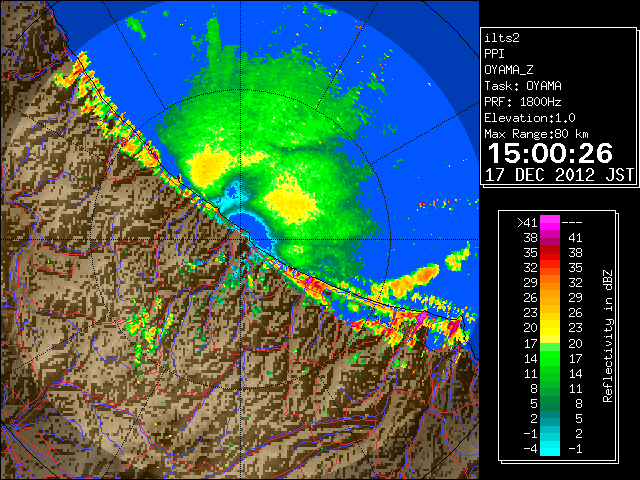Click the 'Reflectivity in dBZ' legend title
640x480 pixels.
608,336
